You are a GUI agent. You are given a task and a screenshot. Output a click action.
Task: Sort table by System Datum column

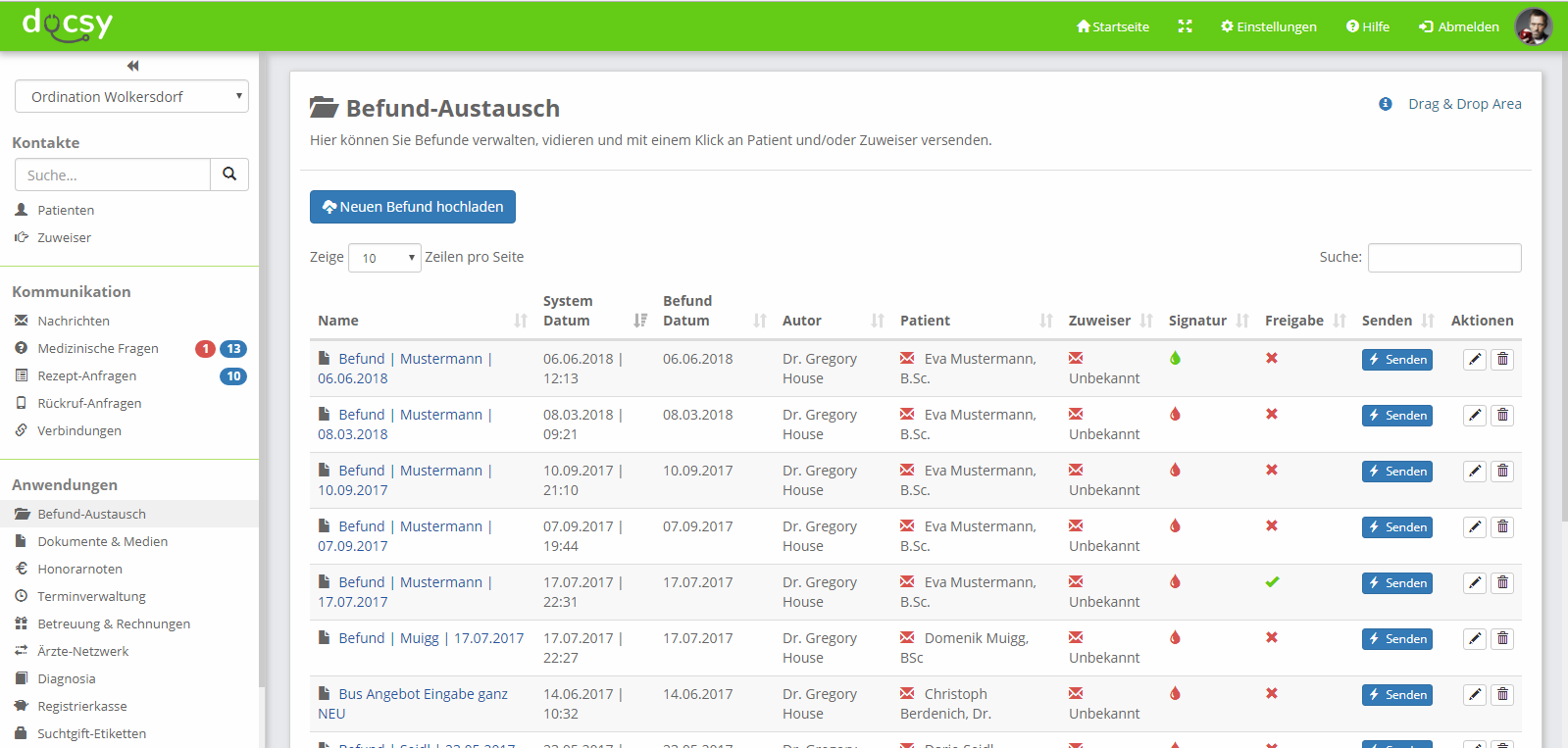click(595, 311)
